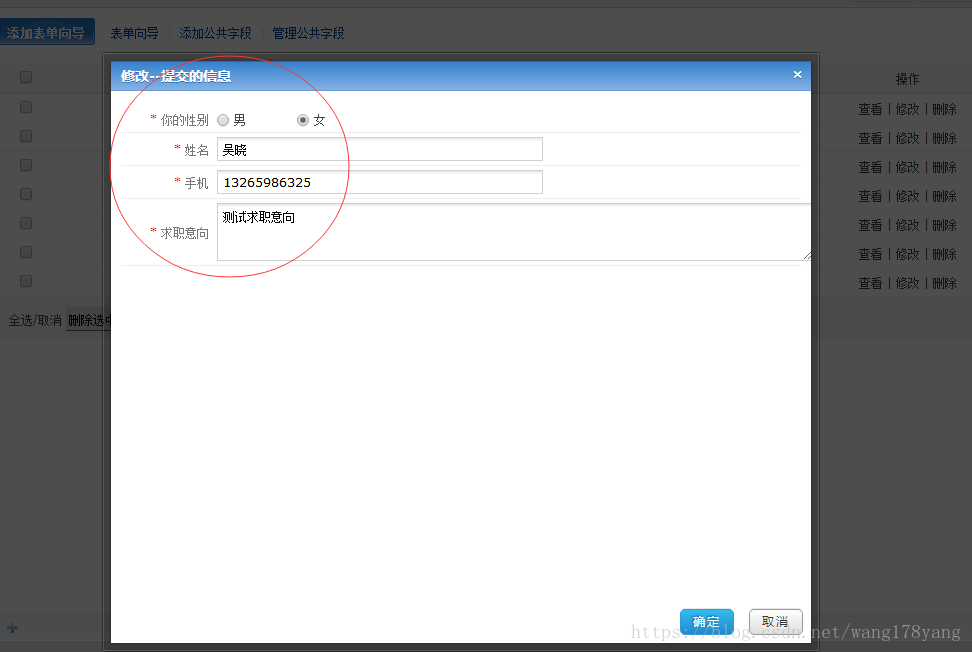This screenshot has width=972, height=652.
Task: Click the 操作 column header
Action: pos(908,79)
